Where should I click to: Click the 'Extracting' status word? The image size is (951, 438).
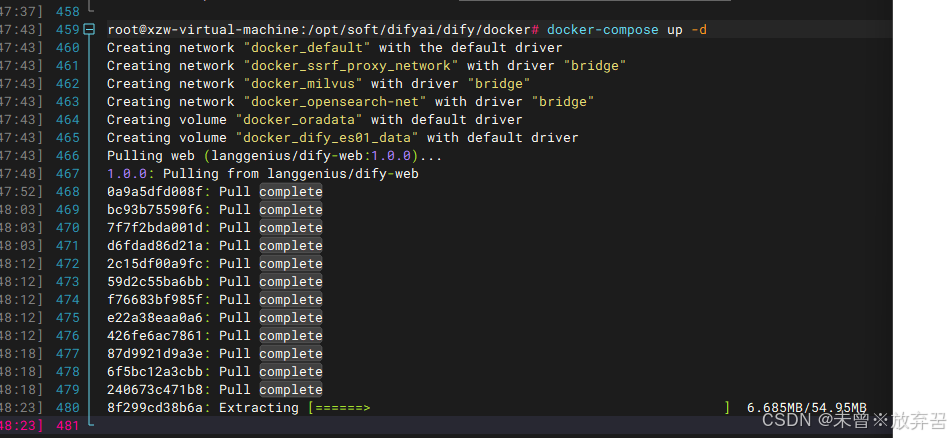point(259,408)
